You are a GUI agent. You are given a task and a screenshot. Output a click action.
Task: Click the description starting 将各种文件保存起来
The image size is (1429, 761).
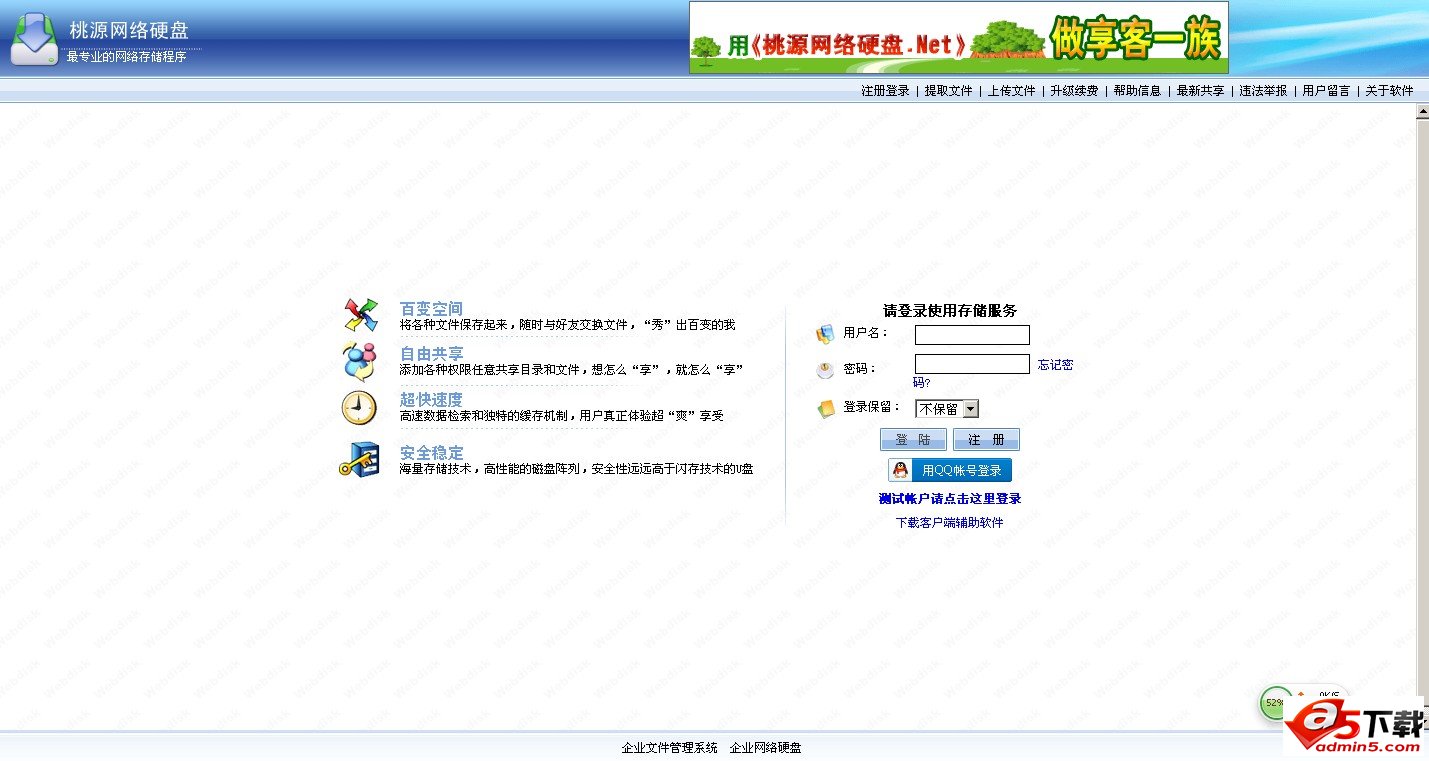coord(567,325)
